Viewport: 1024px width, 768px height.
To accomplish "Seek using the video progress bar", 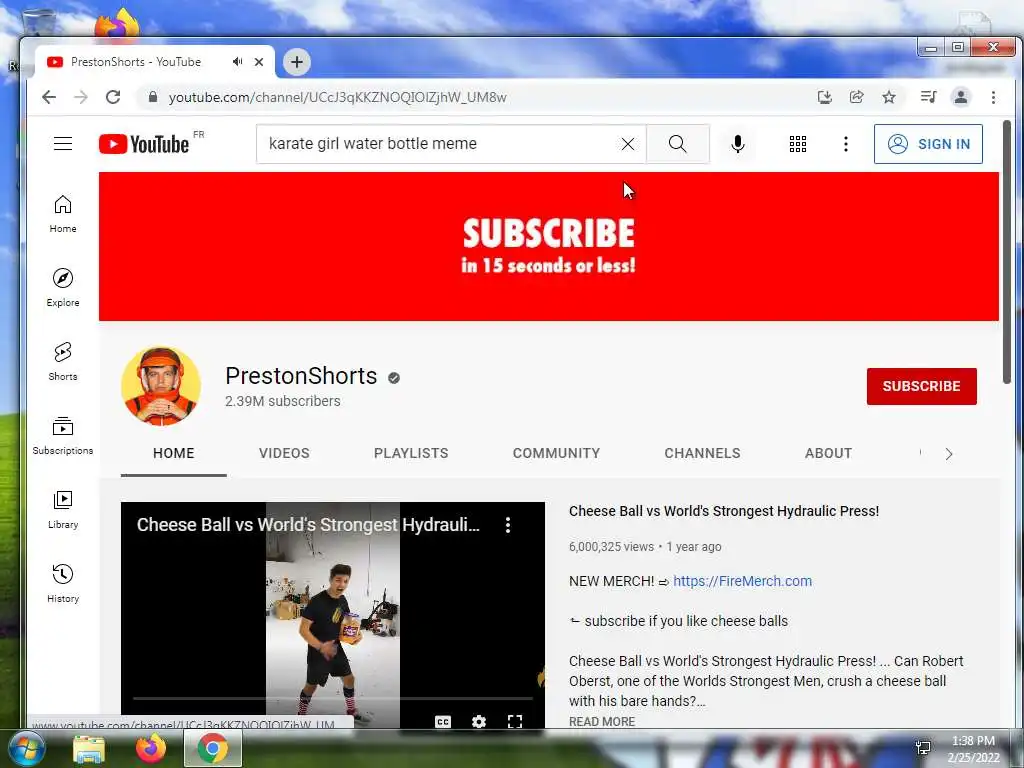I will coord(333,698).
